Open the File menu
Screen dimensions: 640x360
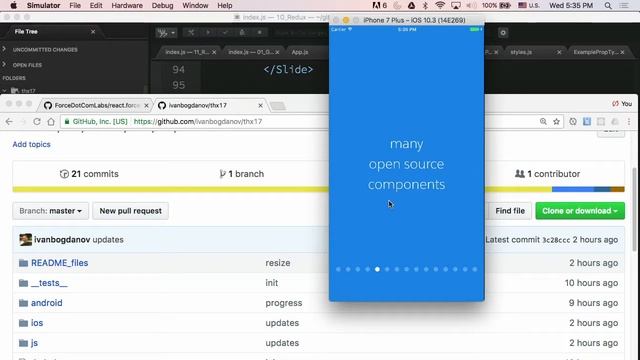[x=75, y=5]
